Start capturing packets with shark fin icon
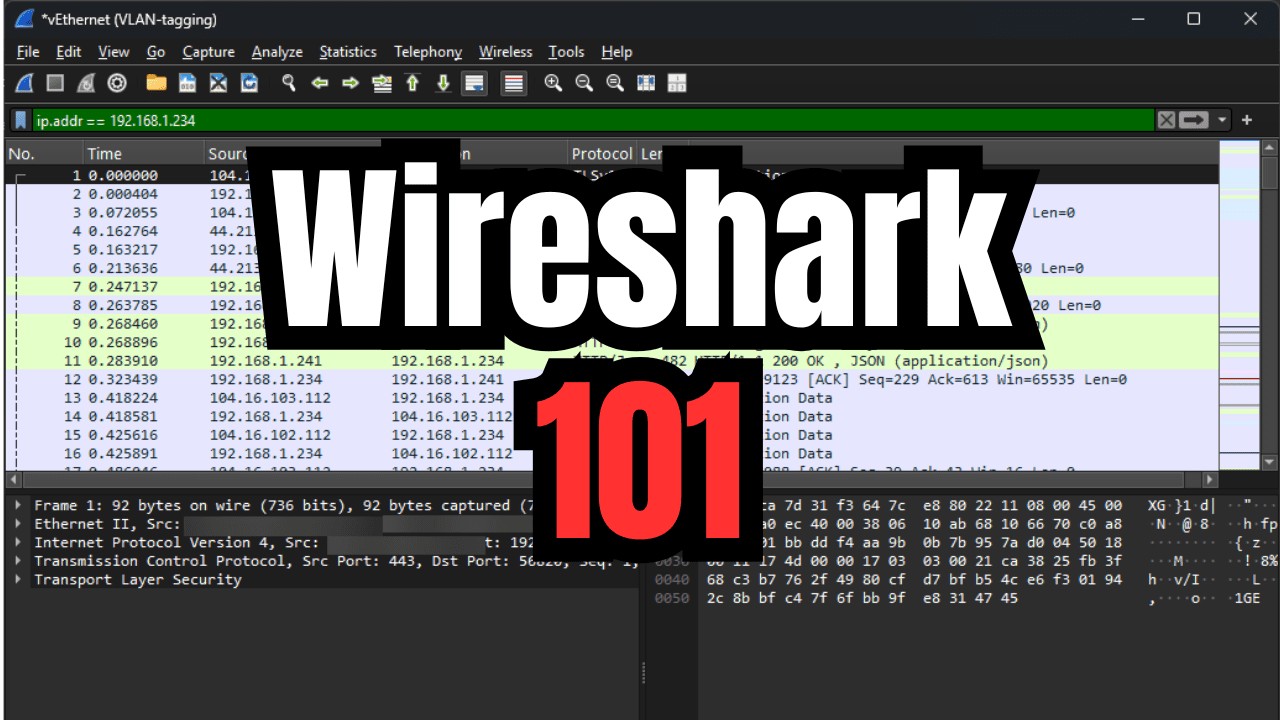 coord(25,83)
